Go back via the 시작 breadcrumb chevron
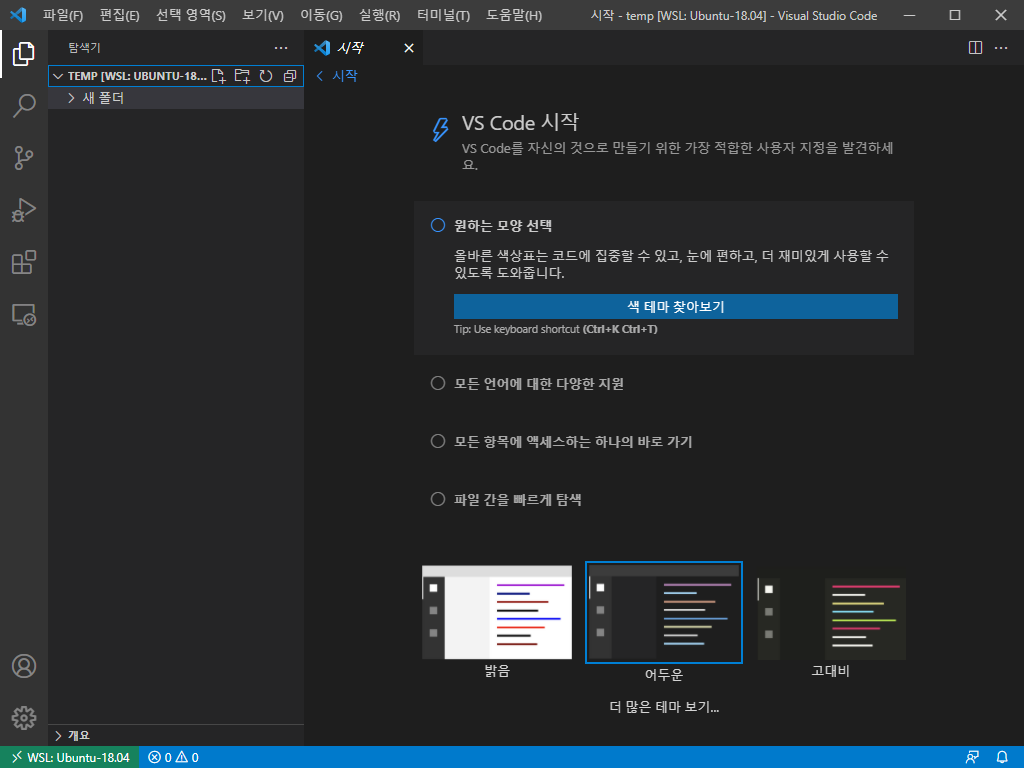This screenshot has width=1024, height=768. tap(319, 76)
